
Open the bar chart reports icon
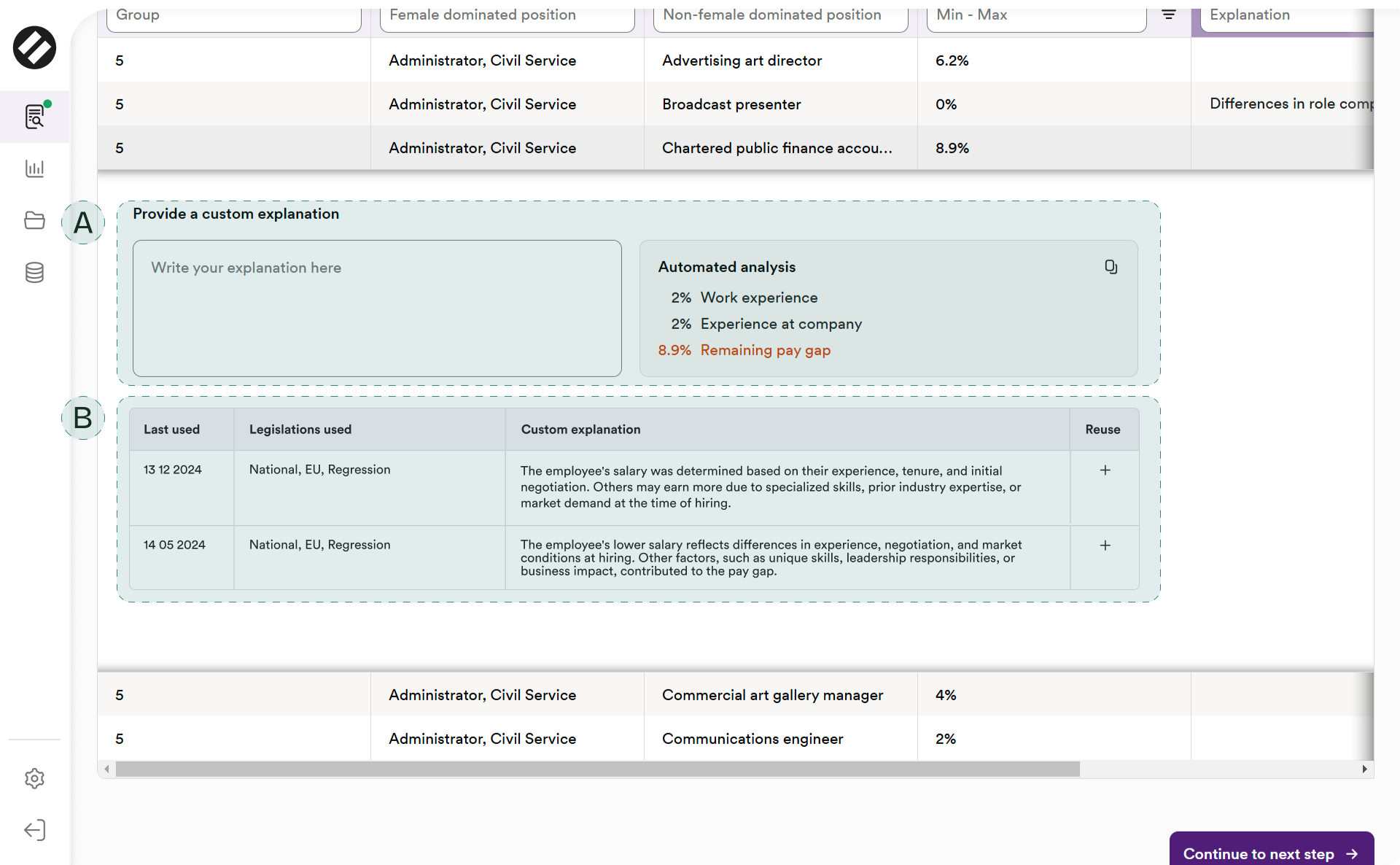point(34,168)
